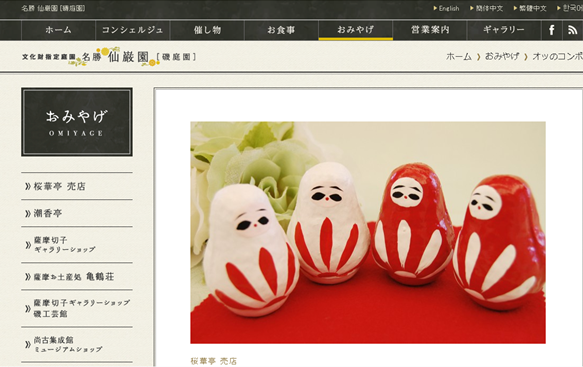The width and height of the screenshot is (583, 367).
Task: Select the おみやげ menu item
Action: pyautogui.click(x=355, y=30)
